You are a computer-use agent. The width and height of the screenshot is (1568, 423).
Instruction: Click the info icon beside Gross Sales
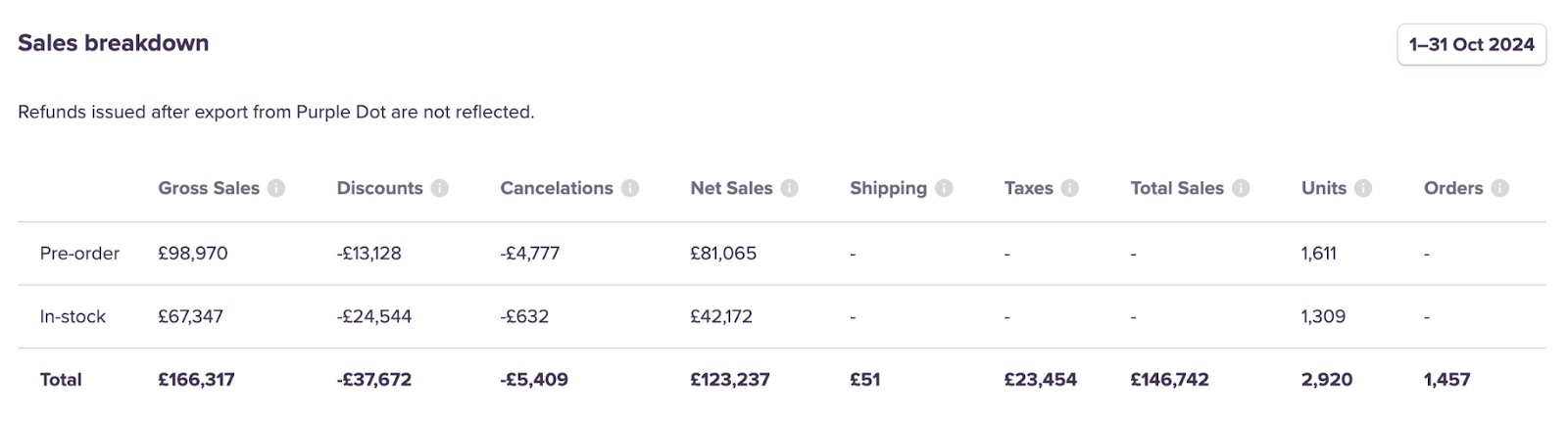point(276,188)
